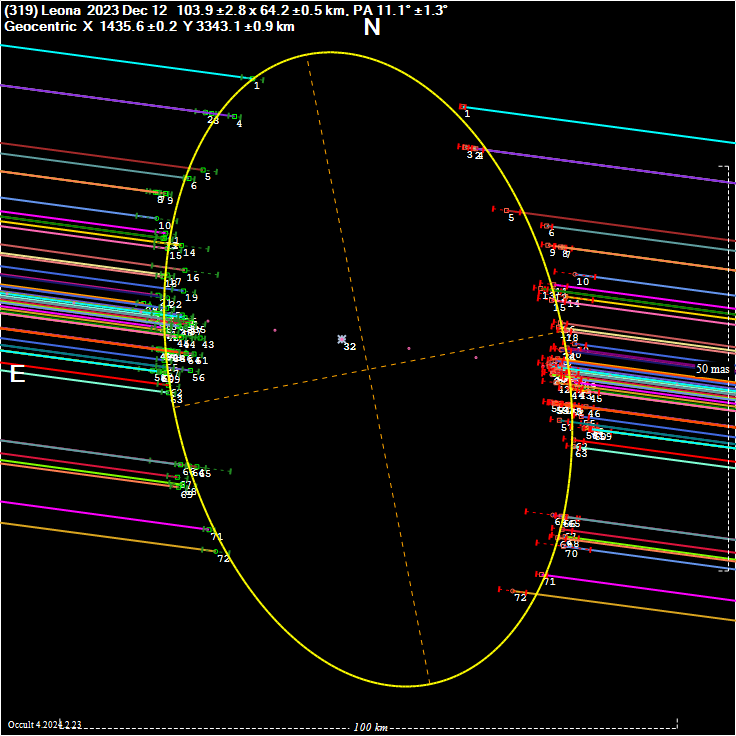
Task: Click the "50 mas" angular scale label
Action: (713, 369)
